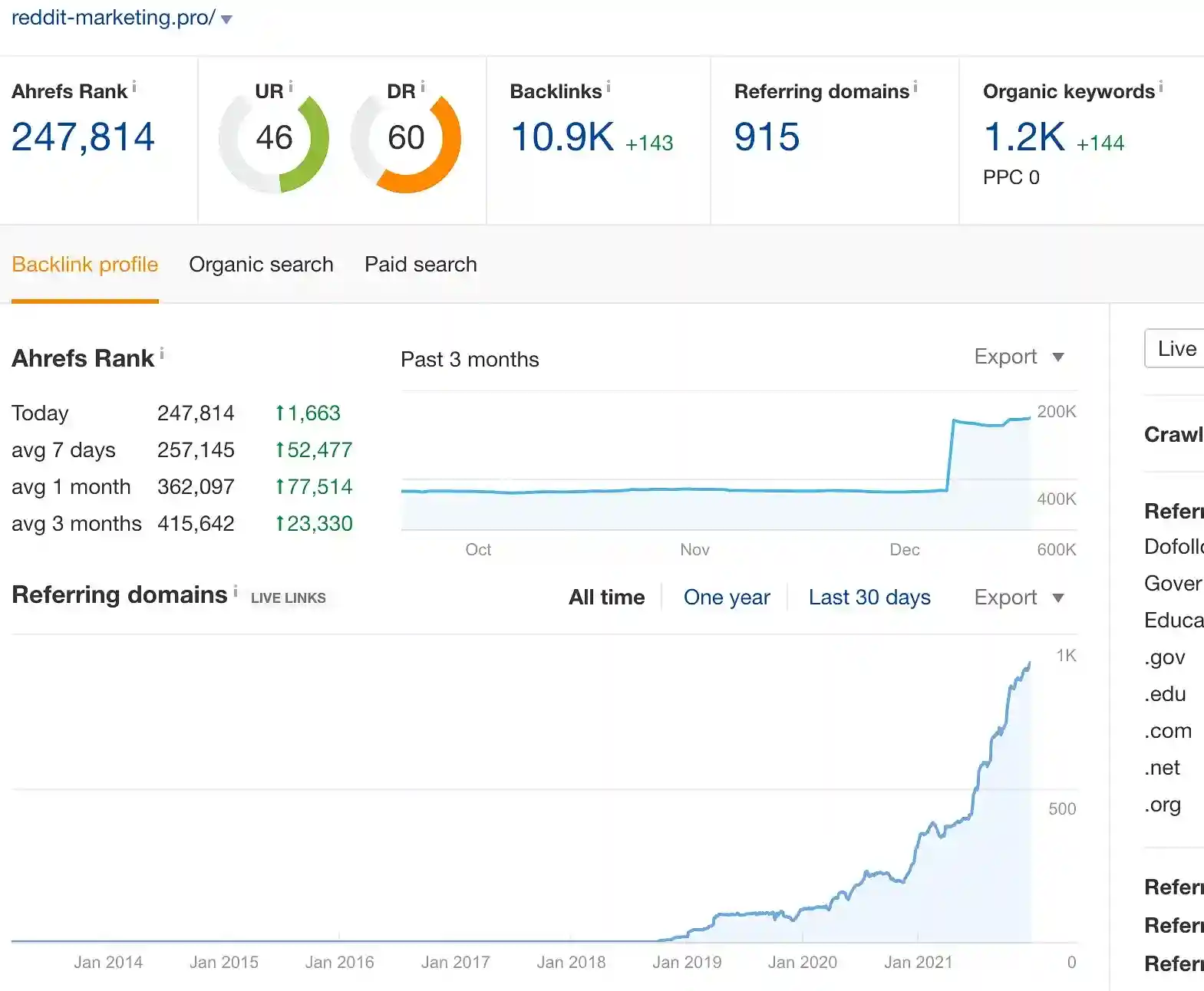Click the DR info icon

pos(423,87)
